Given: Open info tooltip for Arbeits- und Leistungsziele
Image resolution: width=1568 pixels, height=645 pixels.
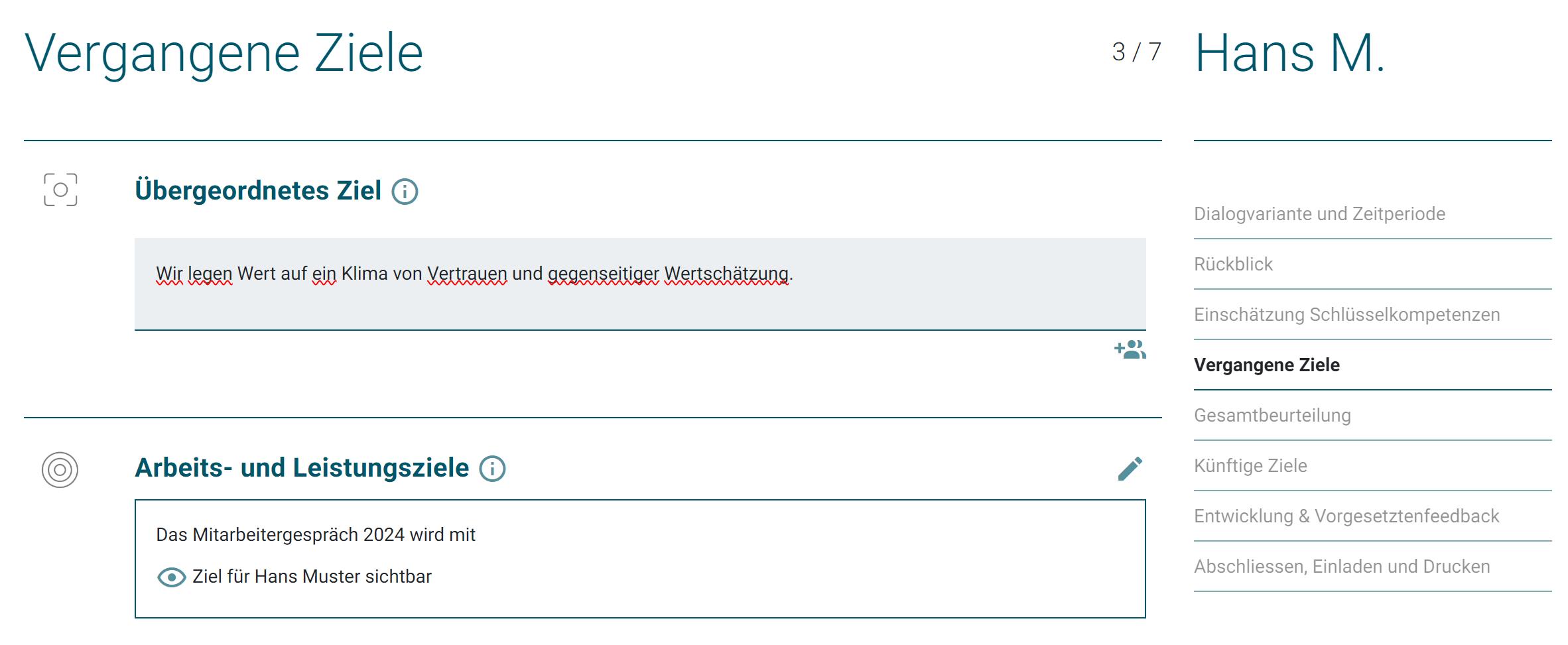Looking at the screenshot, I should tap(492, 469).
